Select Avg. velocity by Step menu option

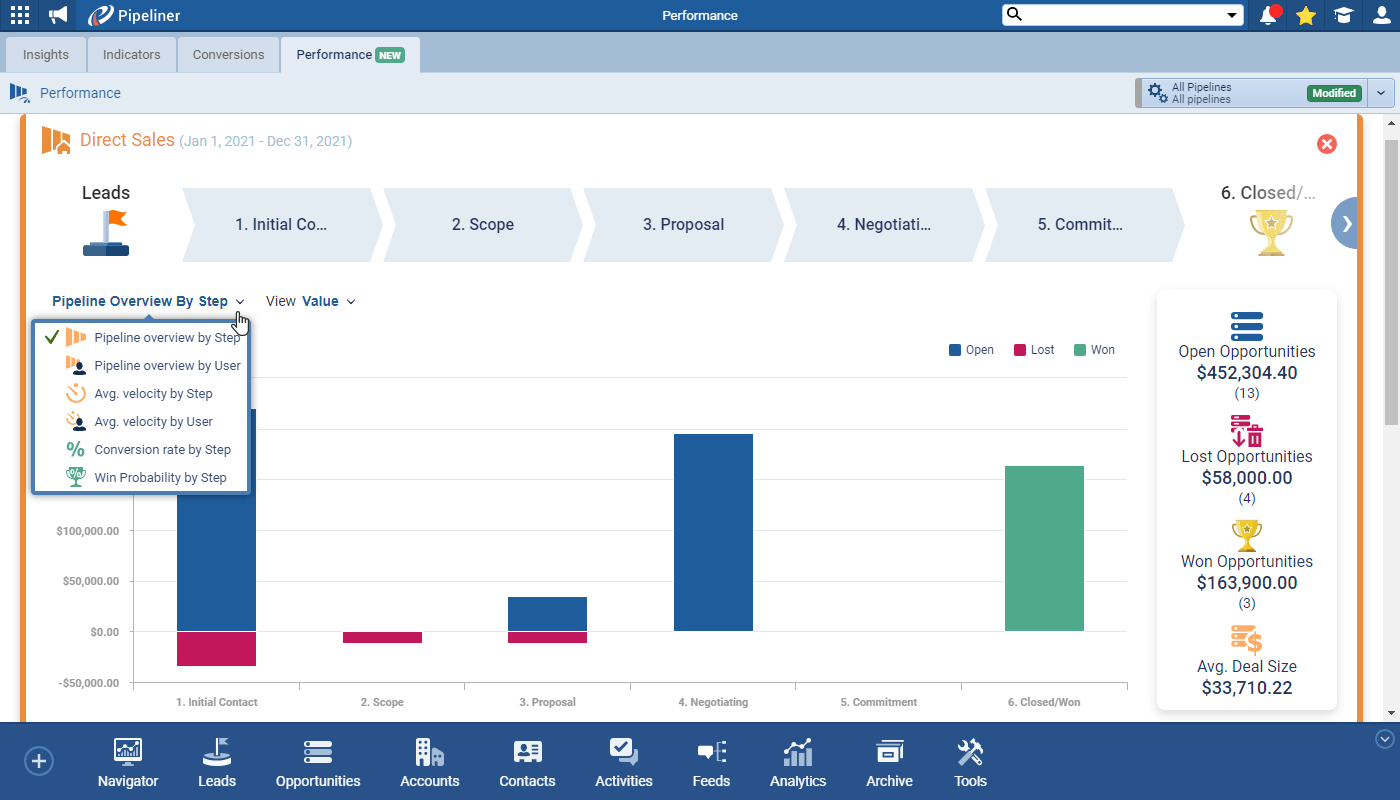153,394
